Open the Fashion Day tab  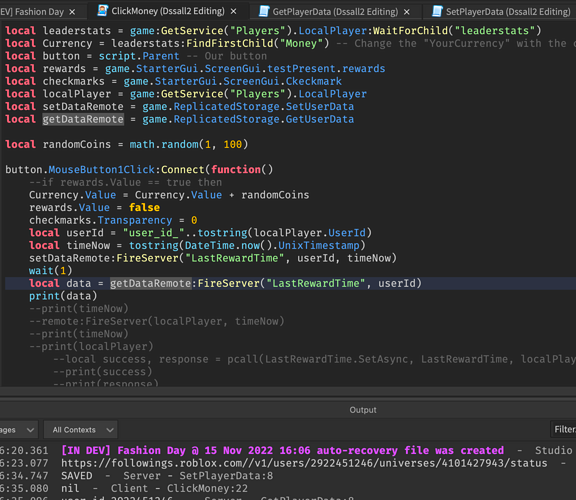tap(32, 12)
